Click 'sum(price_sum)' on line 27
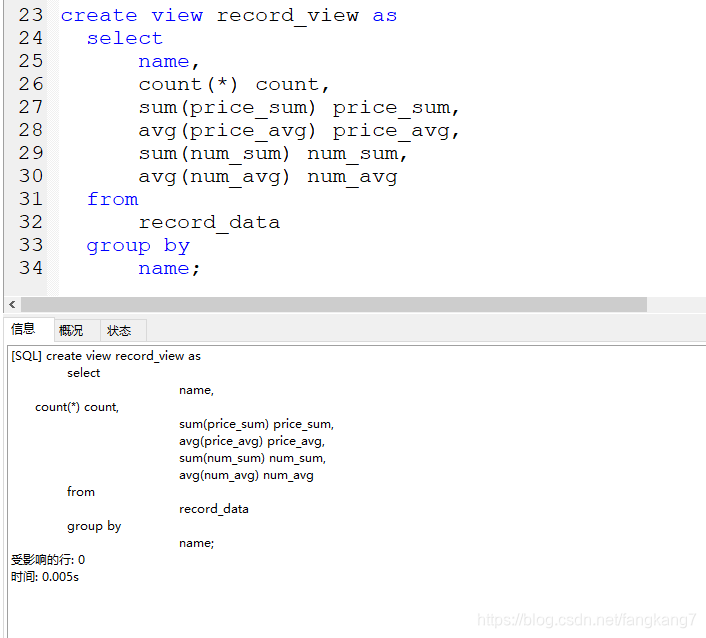 click(x=227, y=108)
